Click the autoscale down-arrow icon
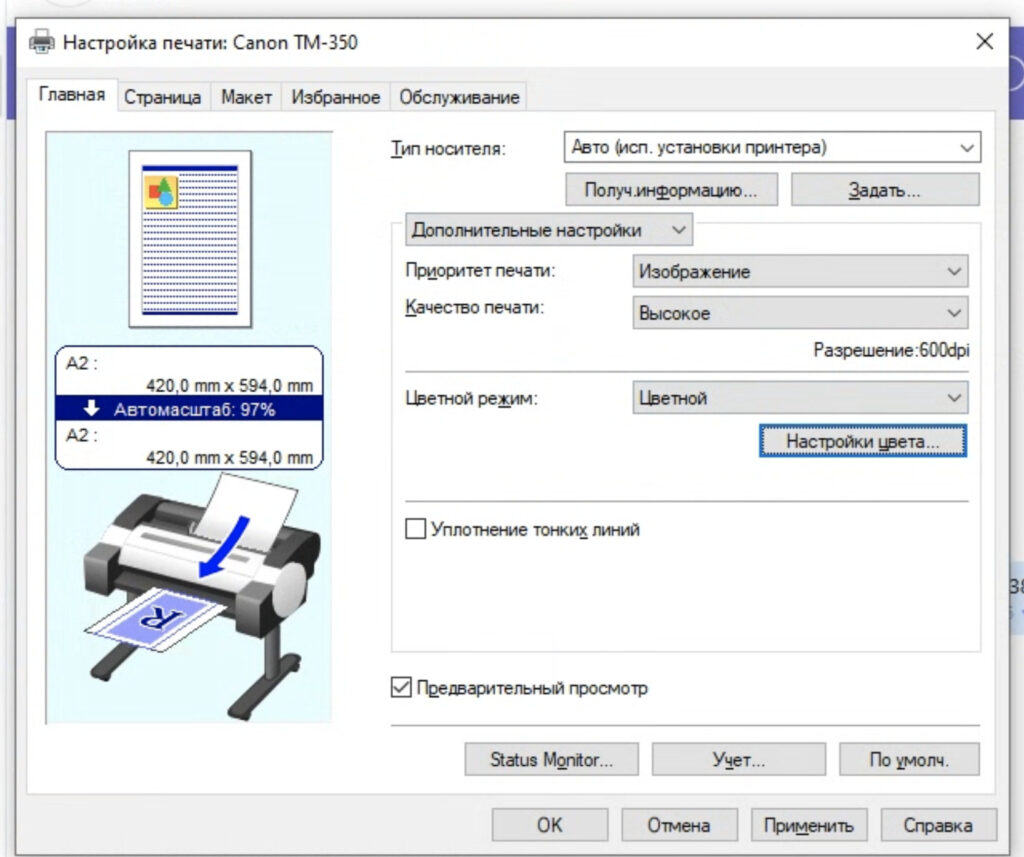Screen dimensions: 1024x857 pyautogui.click(x=91, y=408)
